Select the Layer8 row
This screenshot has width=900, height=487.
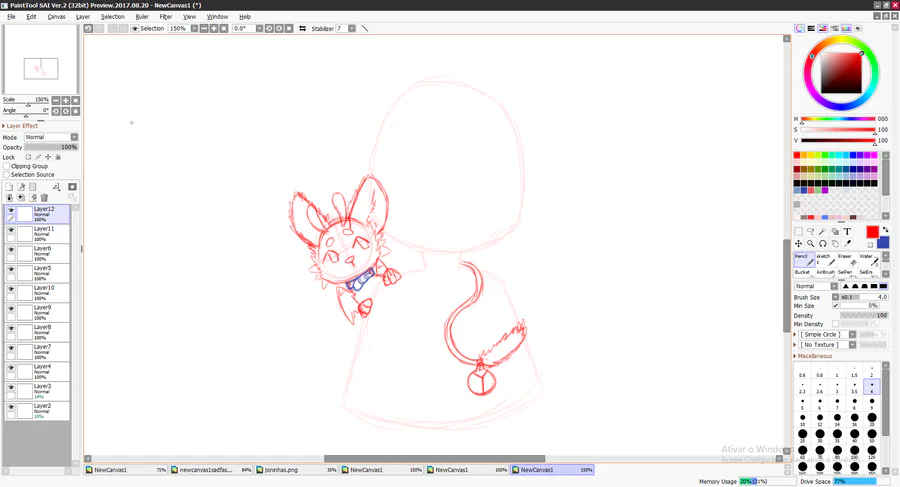pos(37,332)
